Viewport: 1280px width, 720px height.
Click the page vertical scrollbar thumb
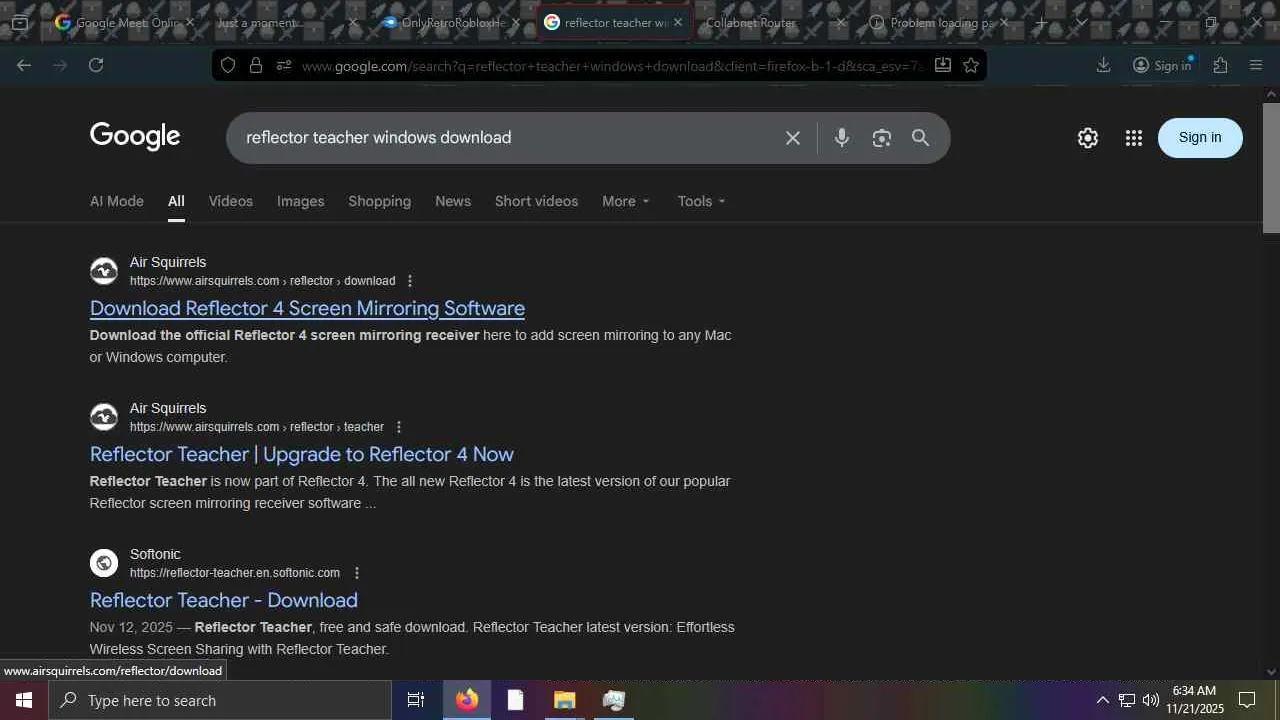click(1271, 167)
